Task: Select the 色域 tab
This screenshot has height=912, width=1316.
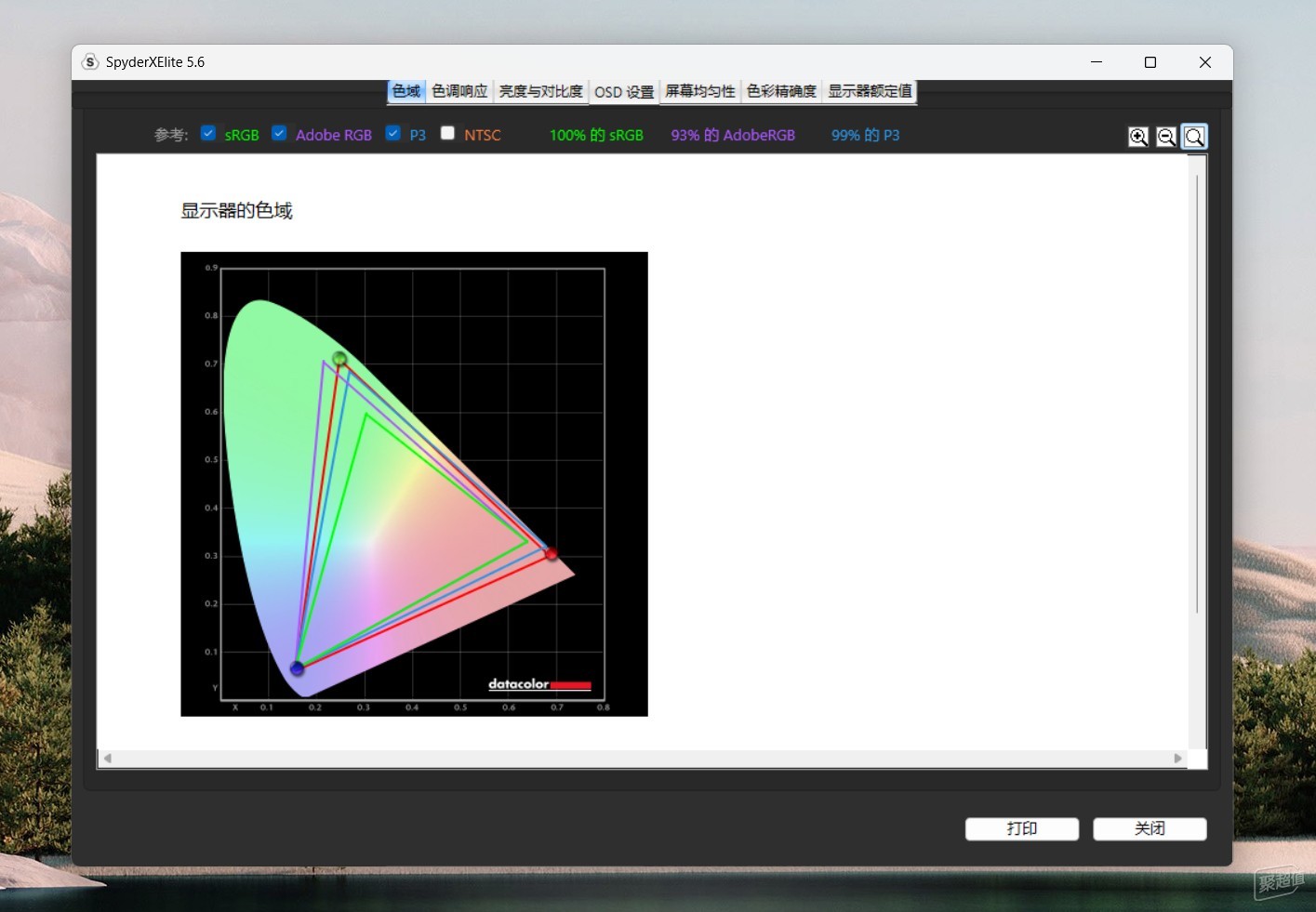Action: tap(406, 91)
